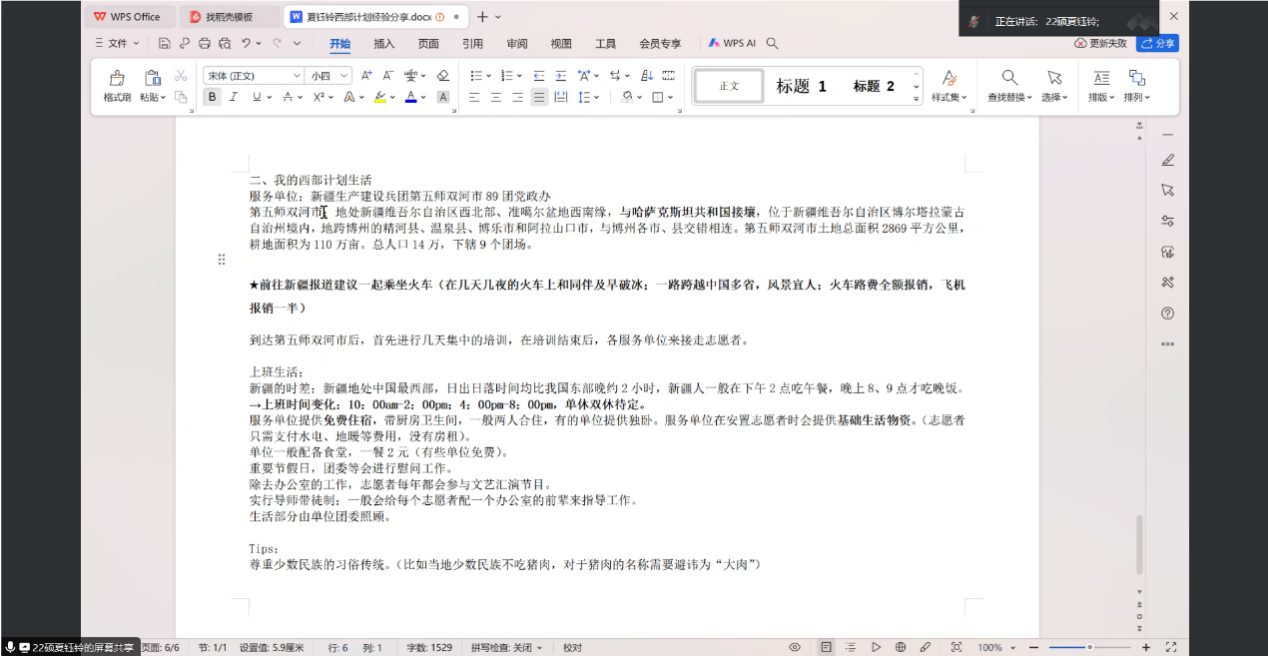
Task: Click the zoom slider in status bar
Action: click(x=1089, y=647)
